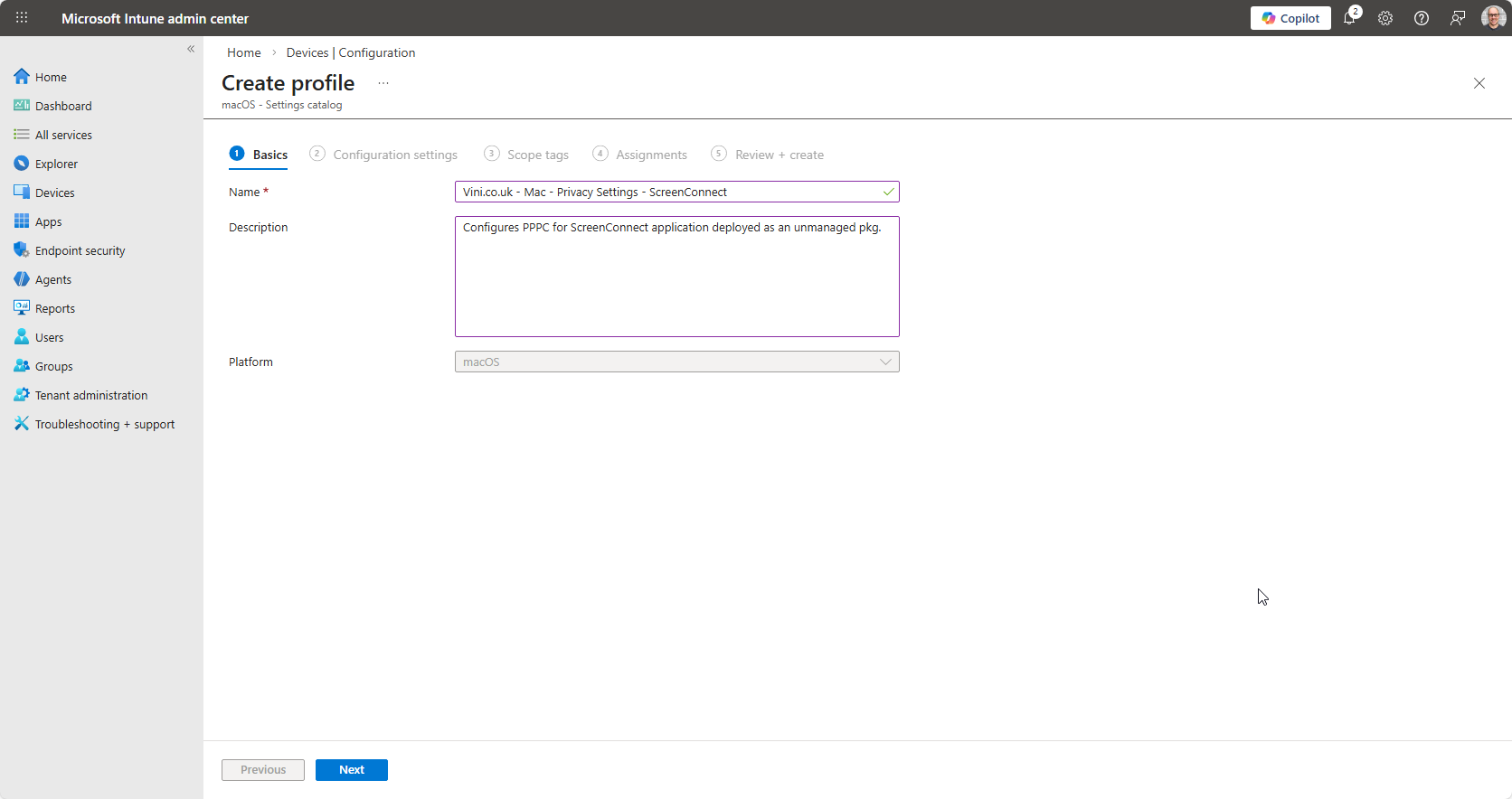Switch to Configuration settings step
Image resolution: width=1512 pixels, height=799 pixels.
click(x=394, y=155)
